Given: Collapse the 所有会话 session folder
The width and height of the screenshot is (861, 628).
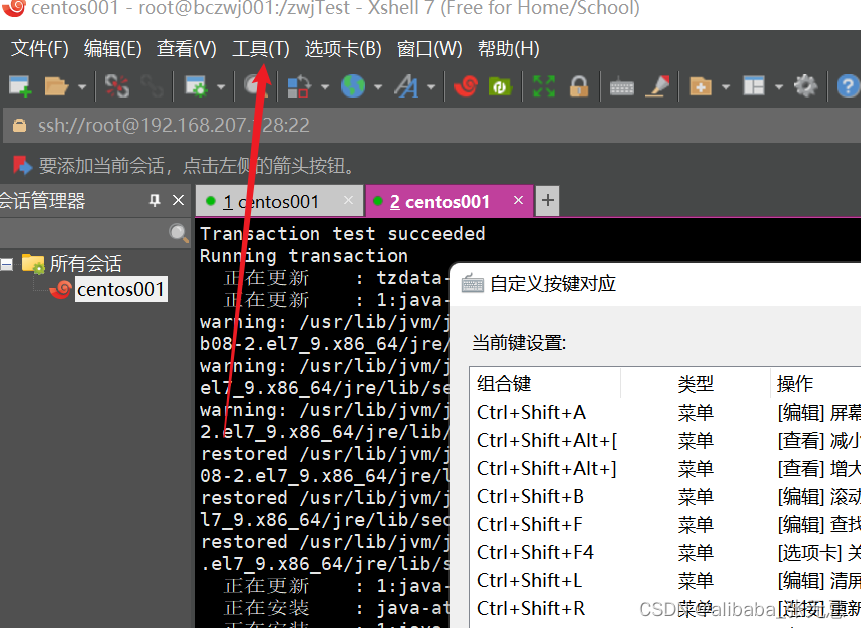Looking at the screenshot, I should (x=6, y=263).
